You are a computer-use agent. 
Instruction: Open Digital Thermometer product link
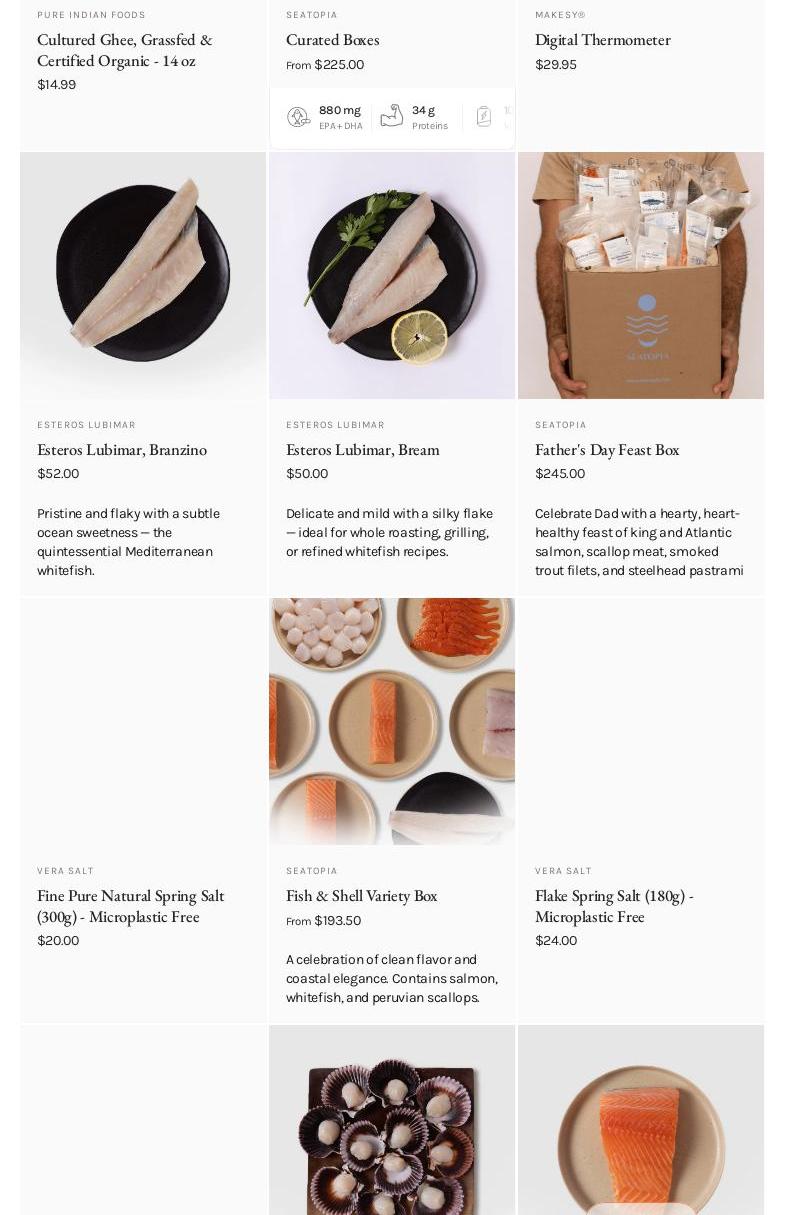(603, 39)
